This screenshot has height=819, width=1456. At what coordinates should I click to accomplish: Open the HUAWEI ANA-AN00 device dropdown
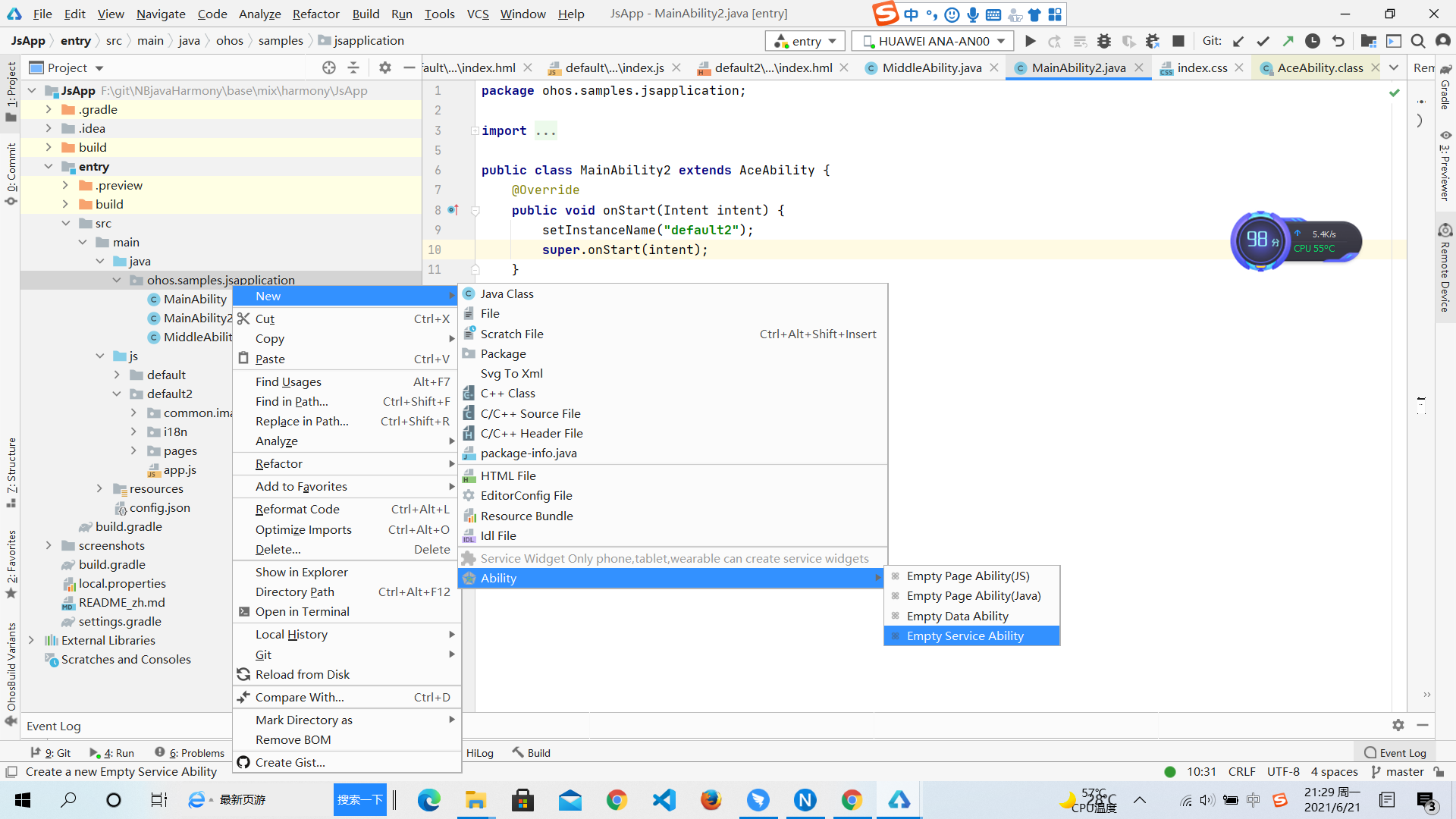coord(933,41)
